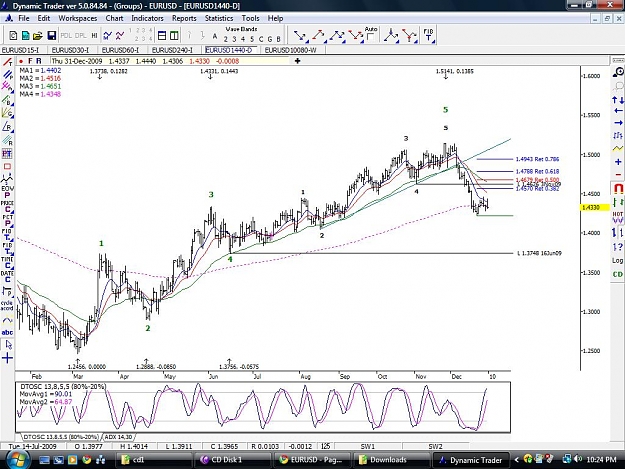Open the cd1 taskbar window
625x469 pixels.
click(152, 460)
